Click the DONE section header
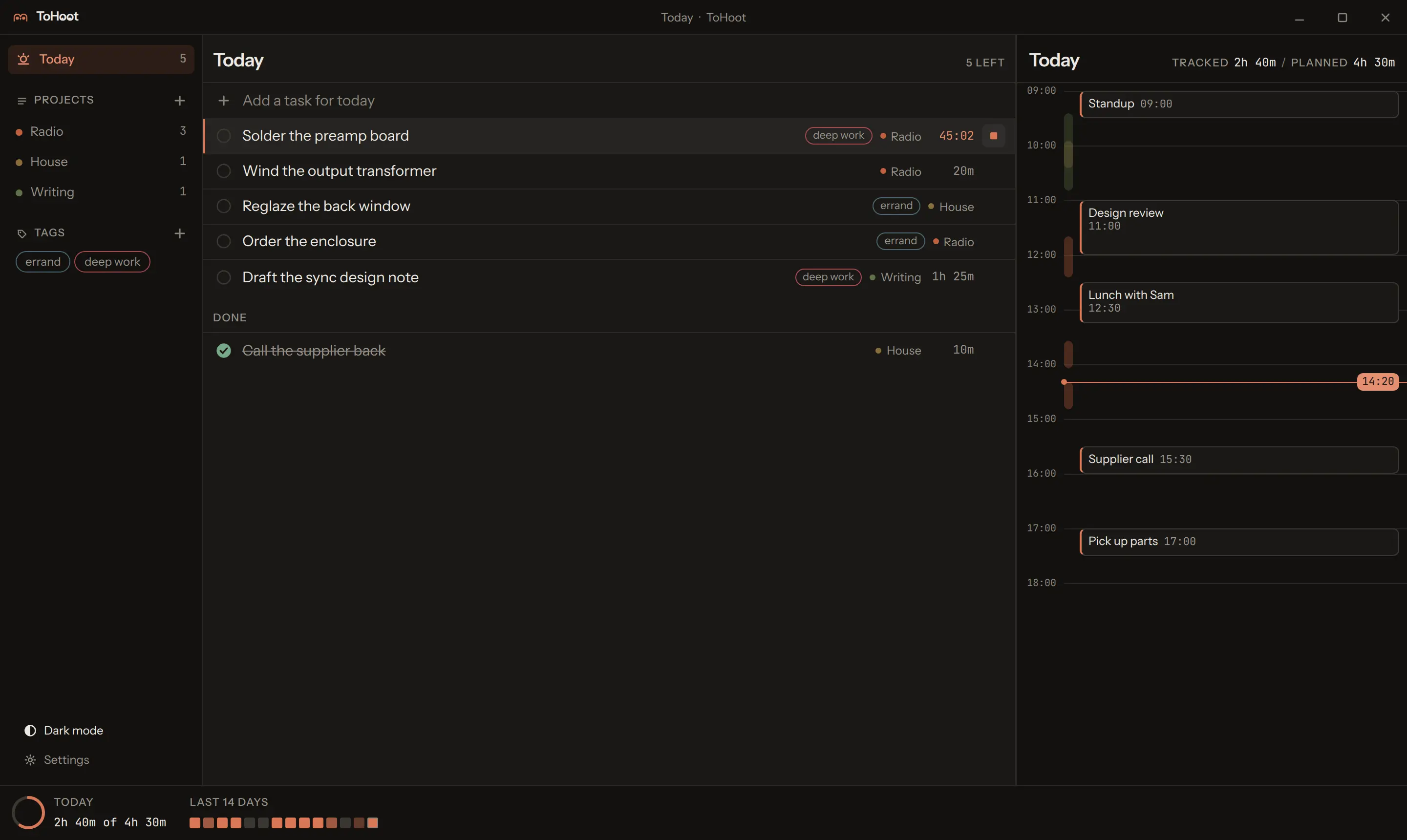The image size is (1407, 840). point(230,317)
